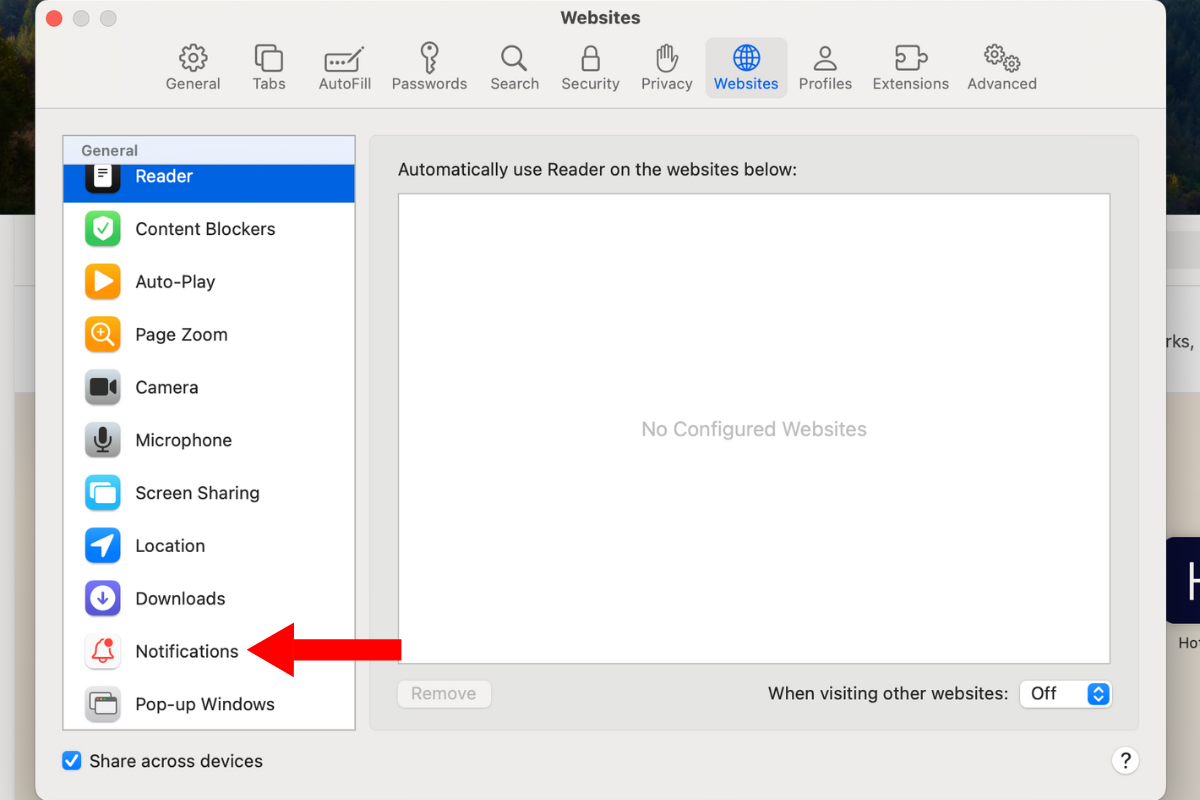The height and width of the screenshot is (800, 1200).
Task: Select the Location arrow icon
Action: coord(103,546)
